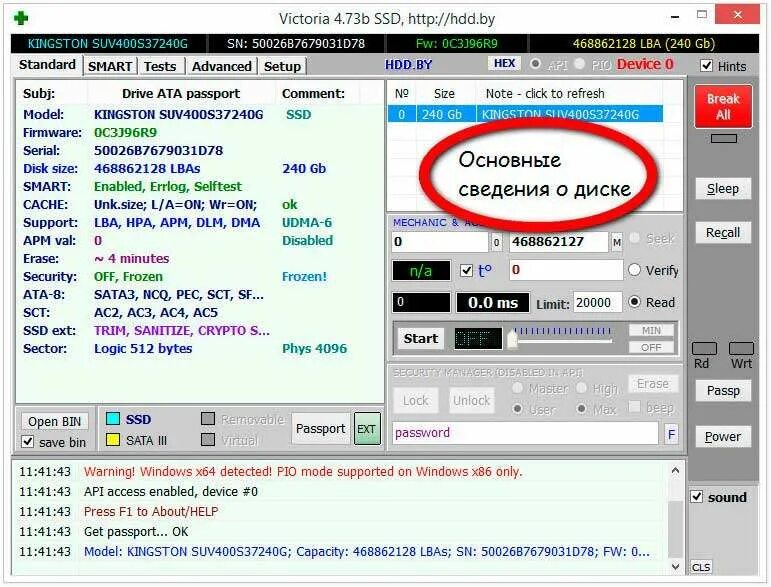This screenshot has width=771, height=587.
Task: Go to the Setup tab
Action: point(282,66)
